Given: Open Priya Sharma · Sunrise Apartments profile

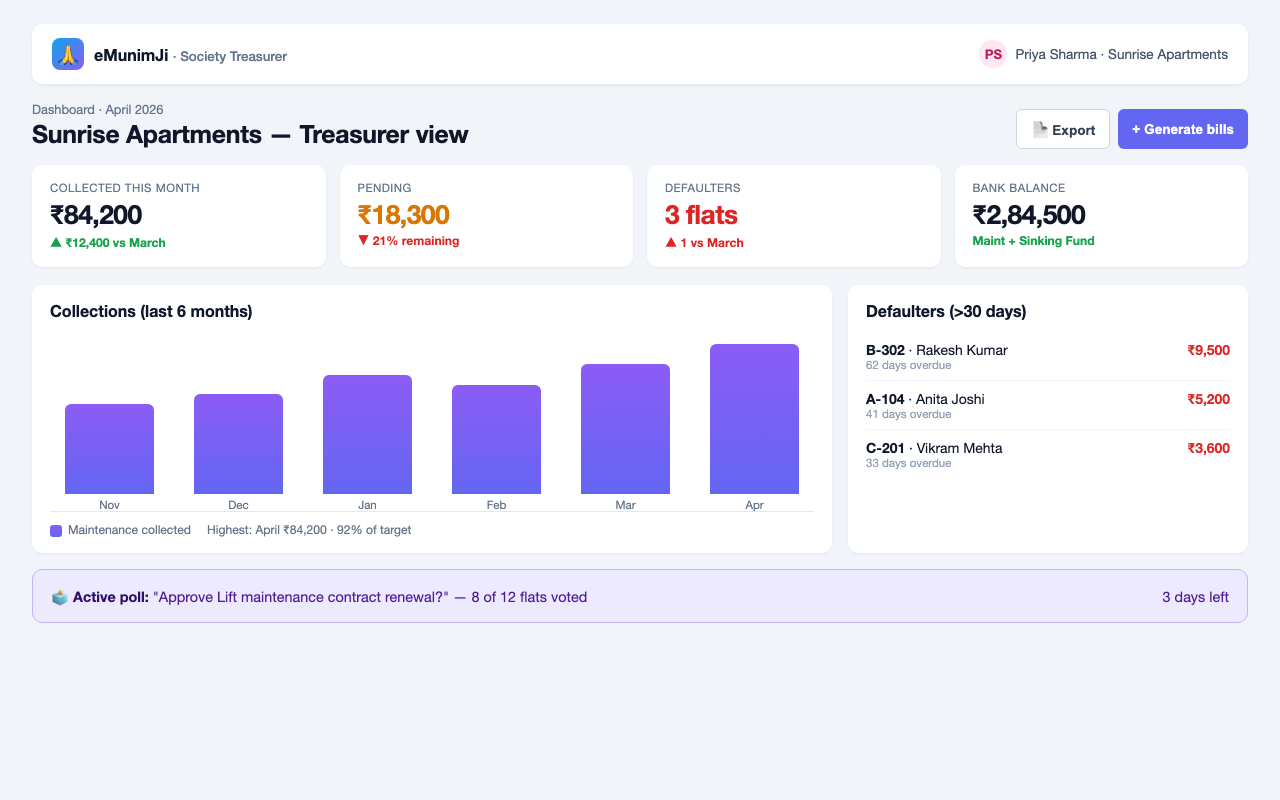Looking at the screenshot, I should click(x=1104, y=54).
